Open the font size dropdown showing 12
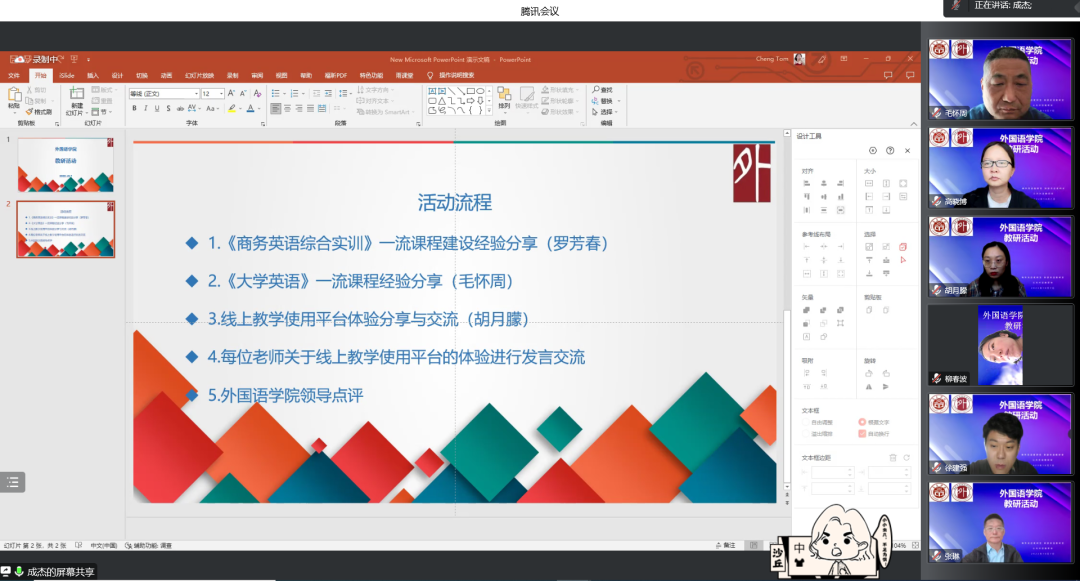 [x=220, y=93]
